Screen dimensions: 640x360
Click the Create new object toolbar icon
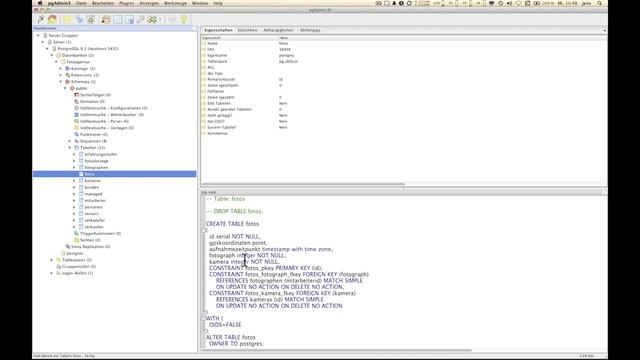[79, 19]
